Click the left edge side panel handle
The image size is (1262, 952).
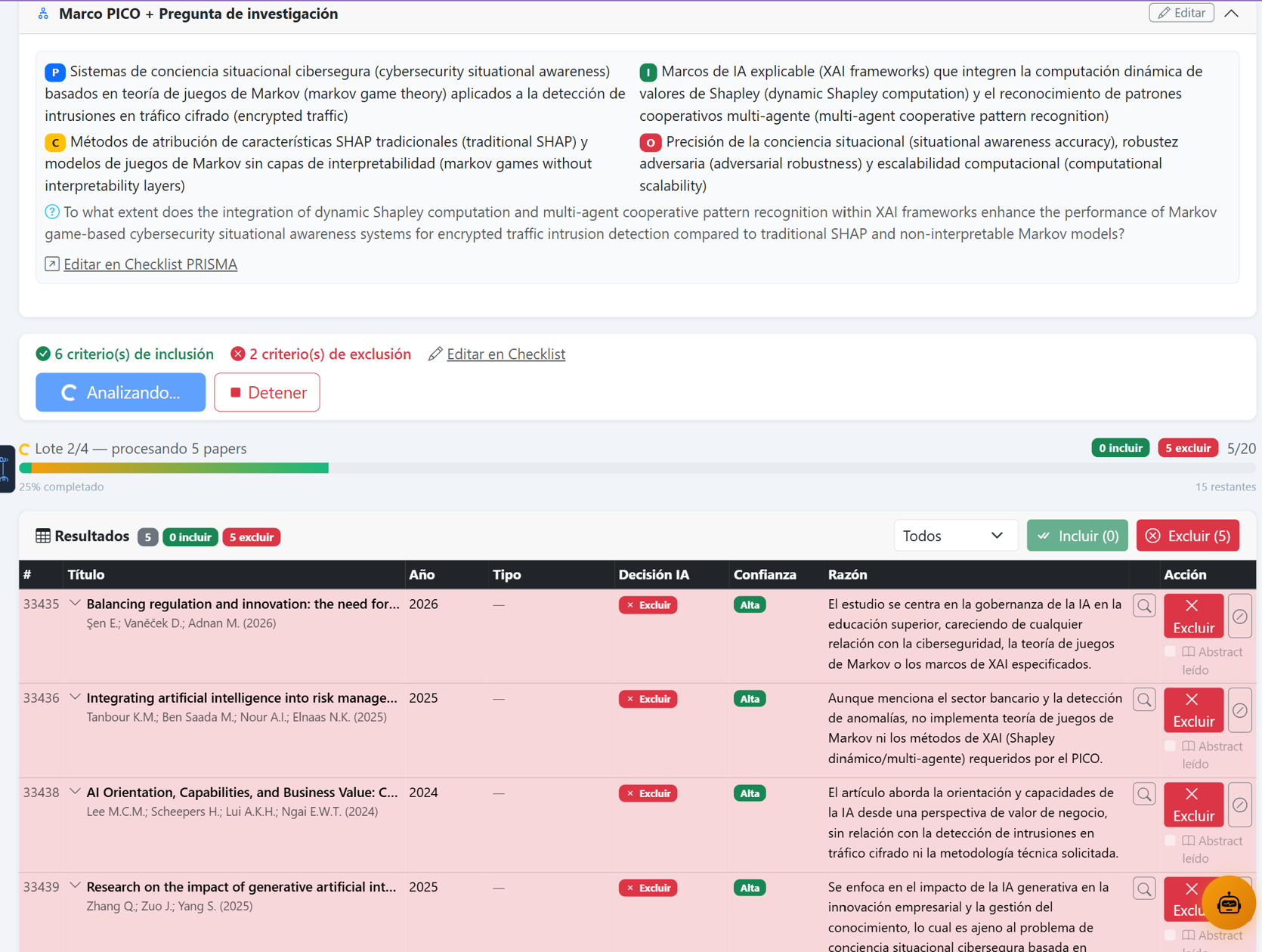6,468
